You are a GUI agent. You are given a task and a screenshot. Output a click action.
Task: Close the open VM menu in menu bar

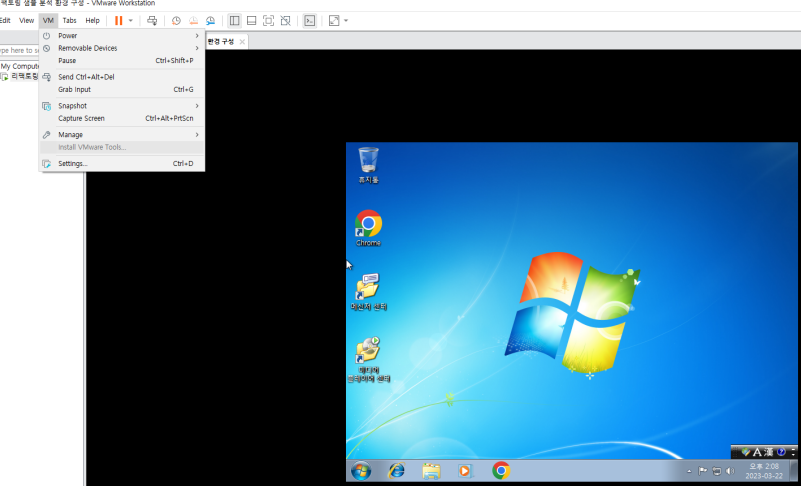(48, 20)
